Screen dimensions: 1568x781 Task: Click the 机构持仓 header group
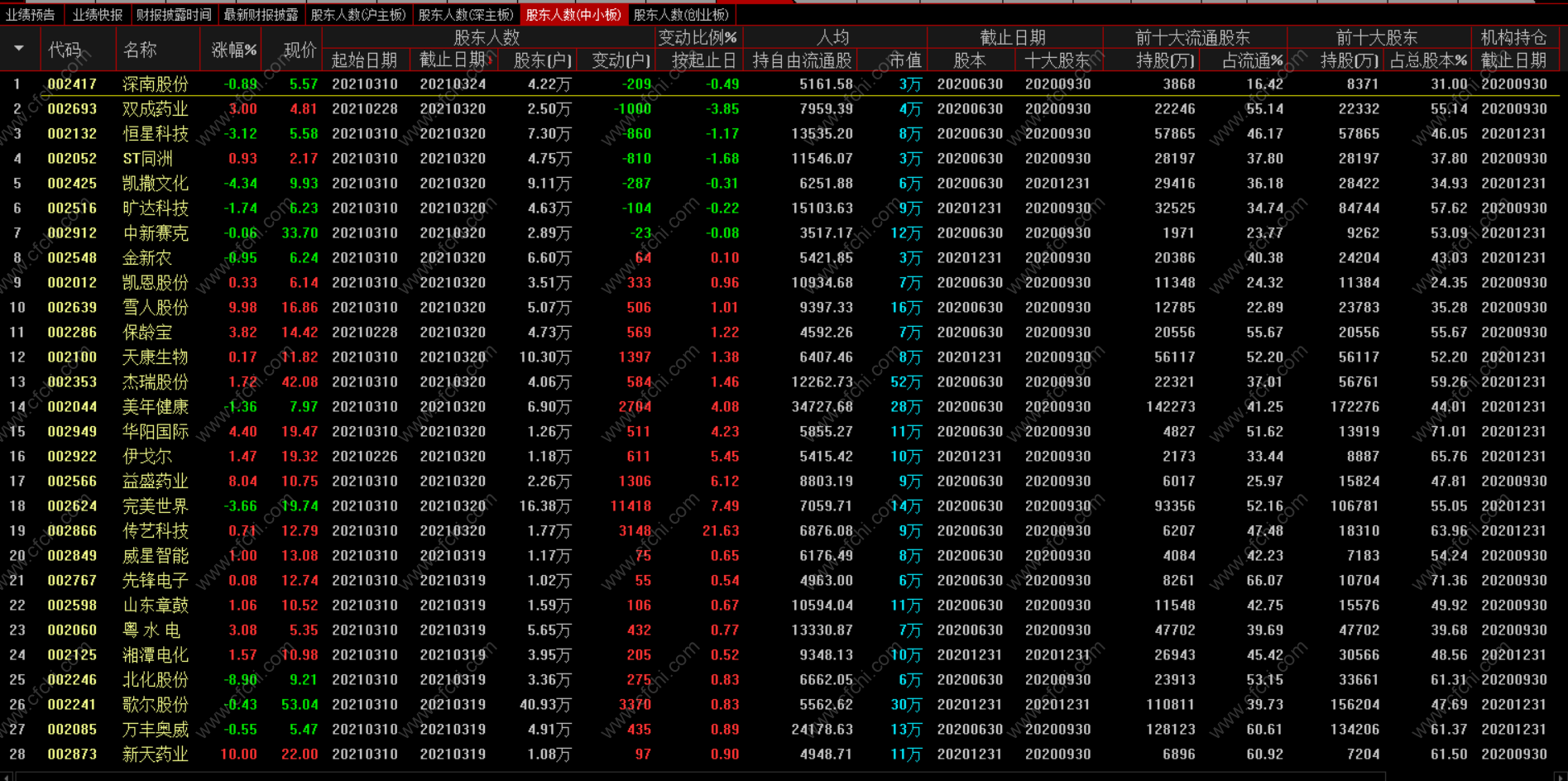pos(1513,37)
